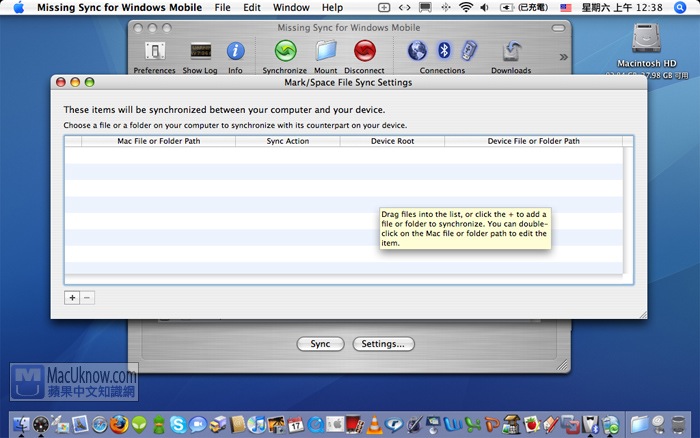Open VLC cone icon in the Dock

(x=375, y=425)
